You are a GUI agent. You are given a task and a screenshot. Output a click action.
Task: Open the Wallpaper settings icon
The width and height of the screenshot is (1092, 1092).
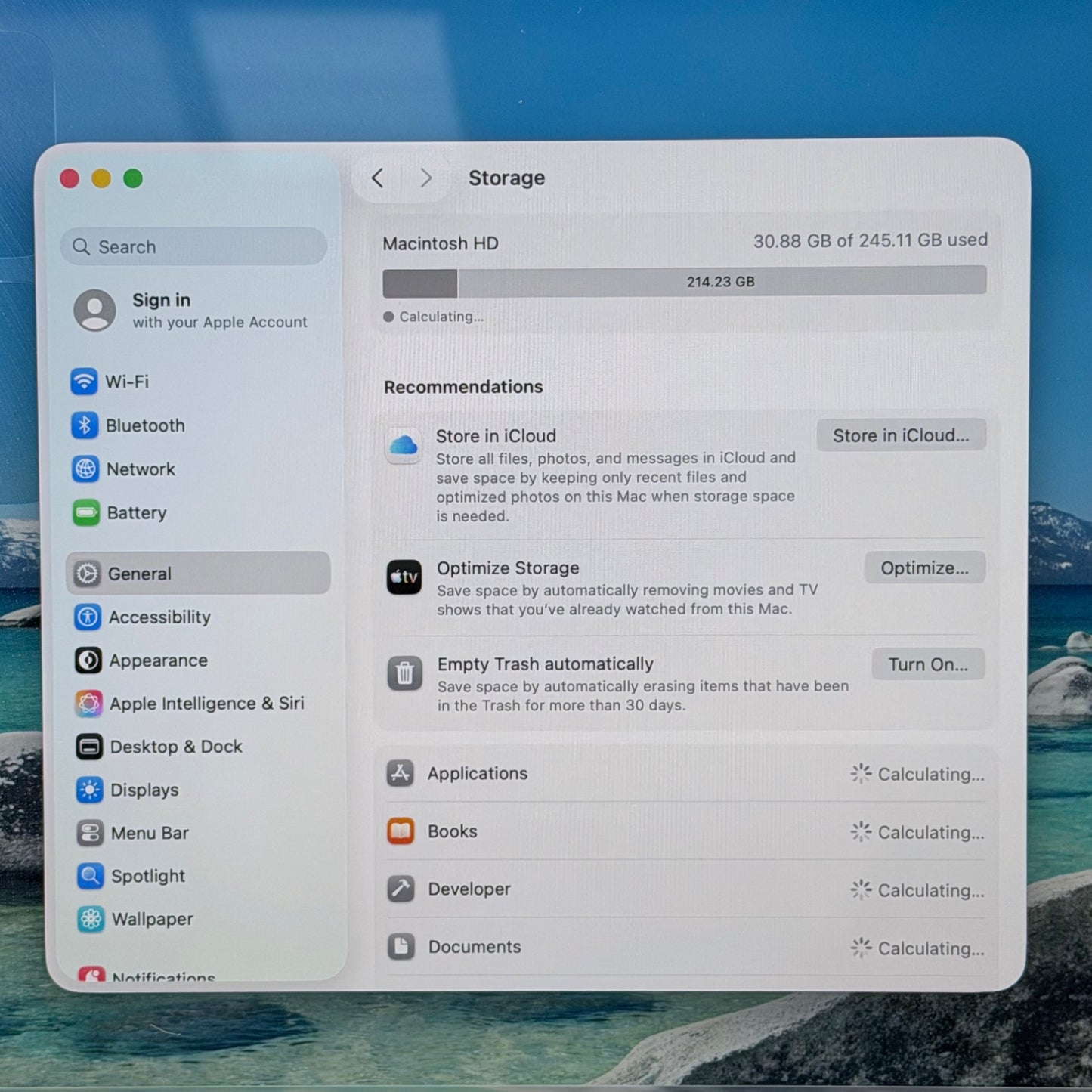[91, 919]
